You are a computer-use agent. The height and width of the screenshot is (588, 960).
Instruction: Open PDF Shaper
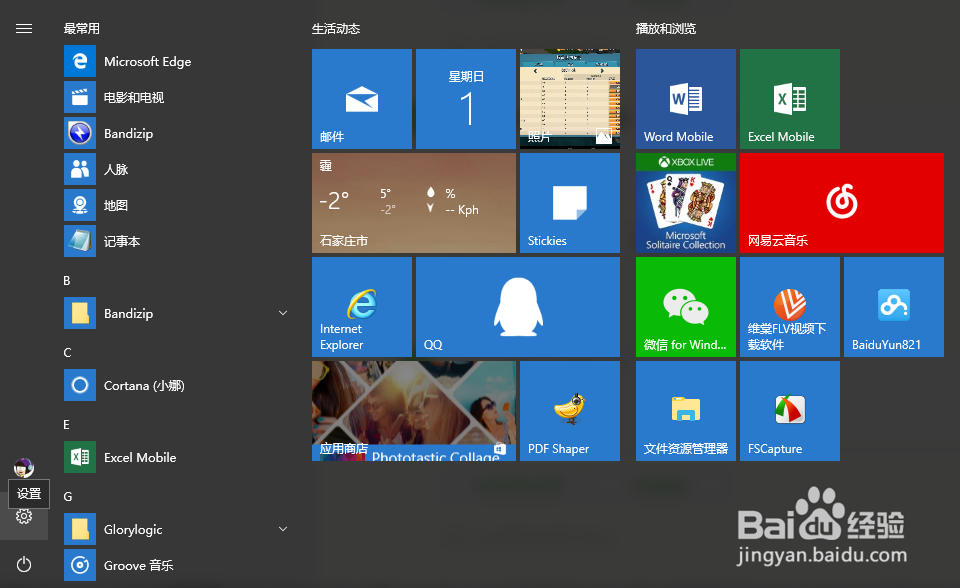[x=569, y=410]
